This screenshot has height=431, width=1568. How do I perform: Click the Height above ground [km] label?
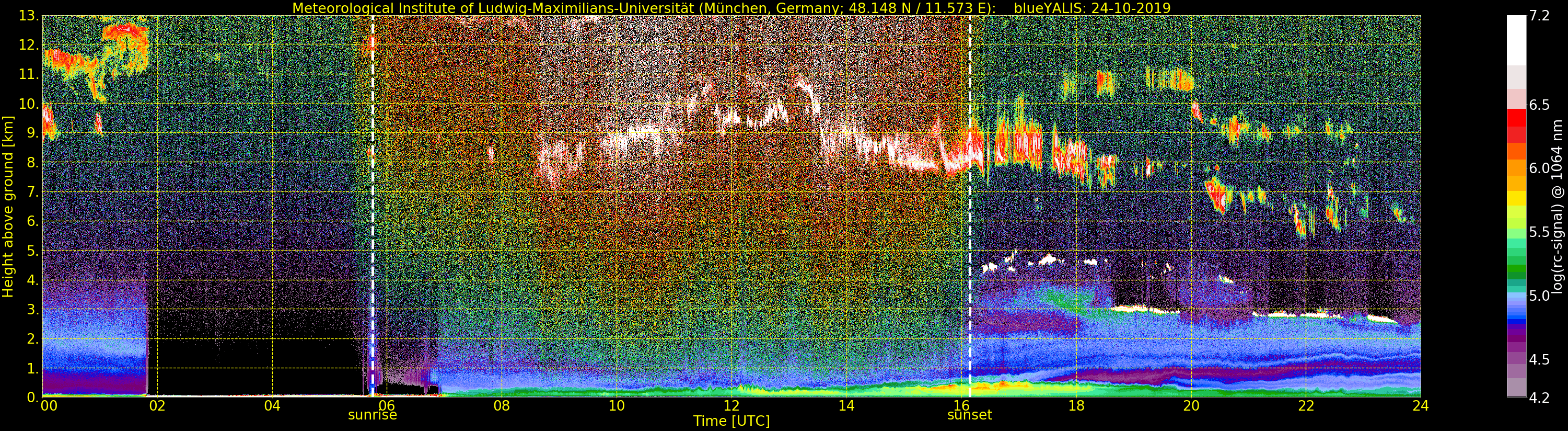click(8, 206)
